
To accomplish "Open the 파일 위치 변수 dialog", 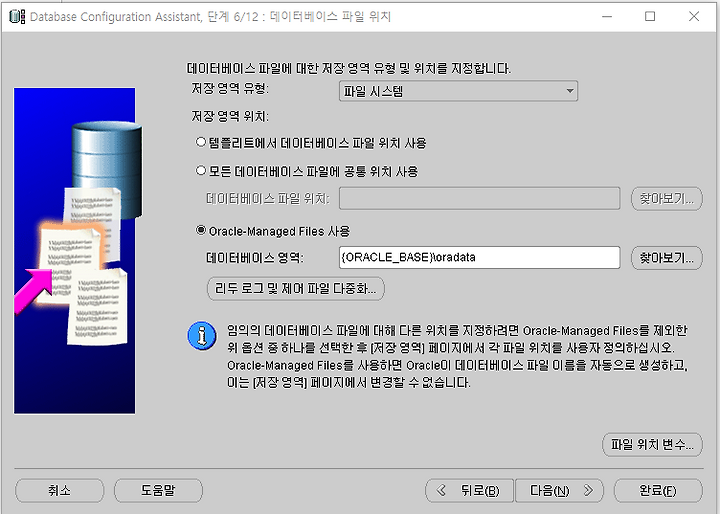I will 652,445.
